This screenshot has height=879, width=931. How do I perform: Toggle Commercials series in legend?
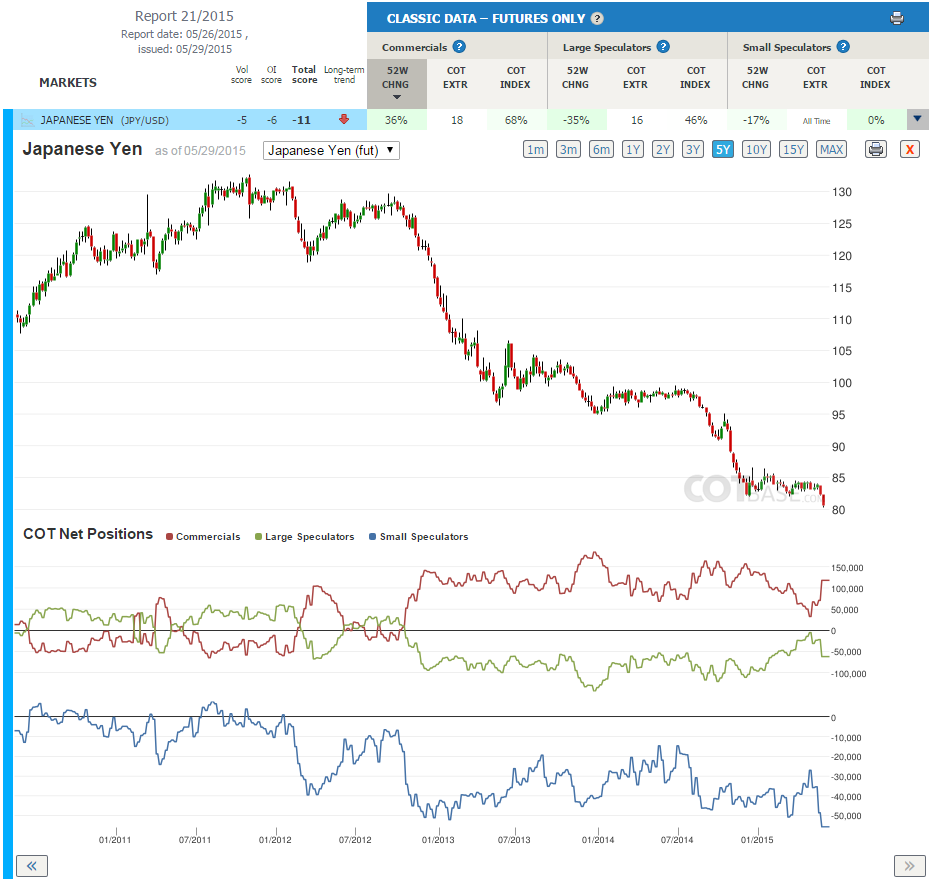click(x=203, y=536)
